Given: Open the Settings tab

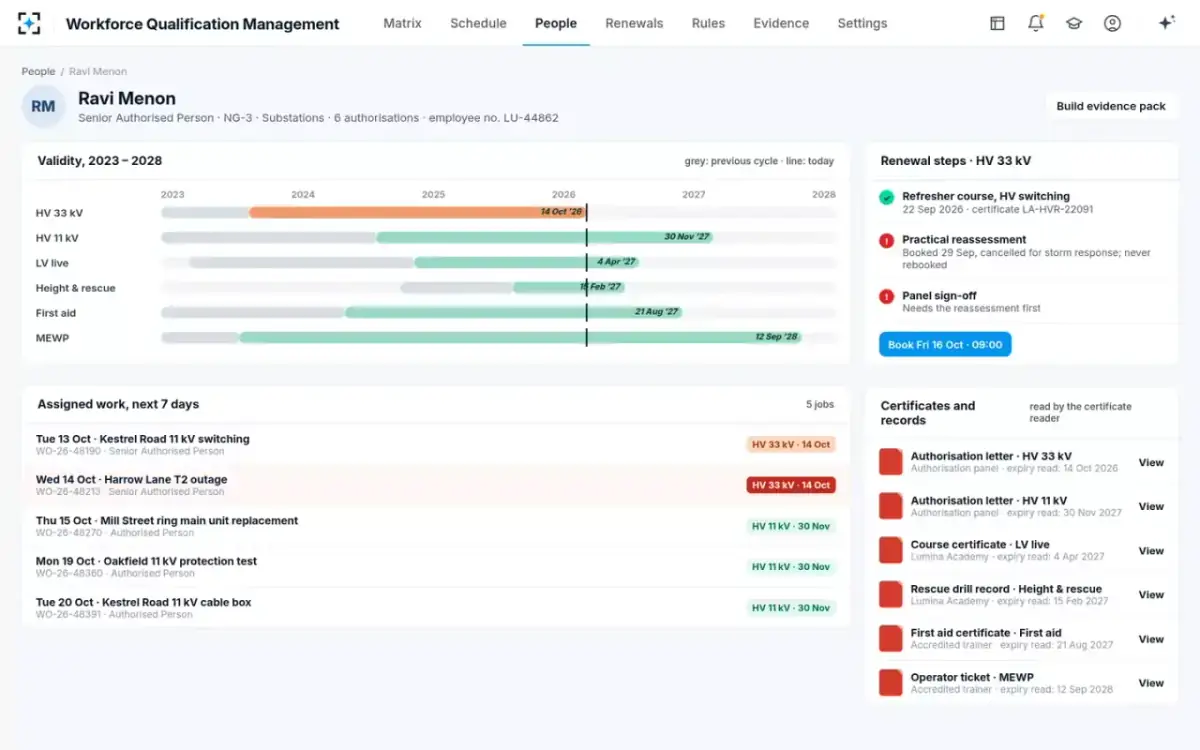Looking at the screenshot, I should pos(862,23).
